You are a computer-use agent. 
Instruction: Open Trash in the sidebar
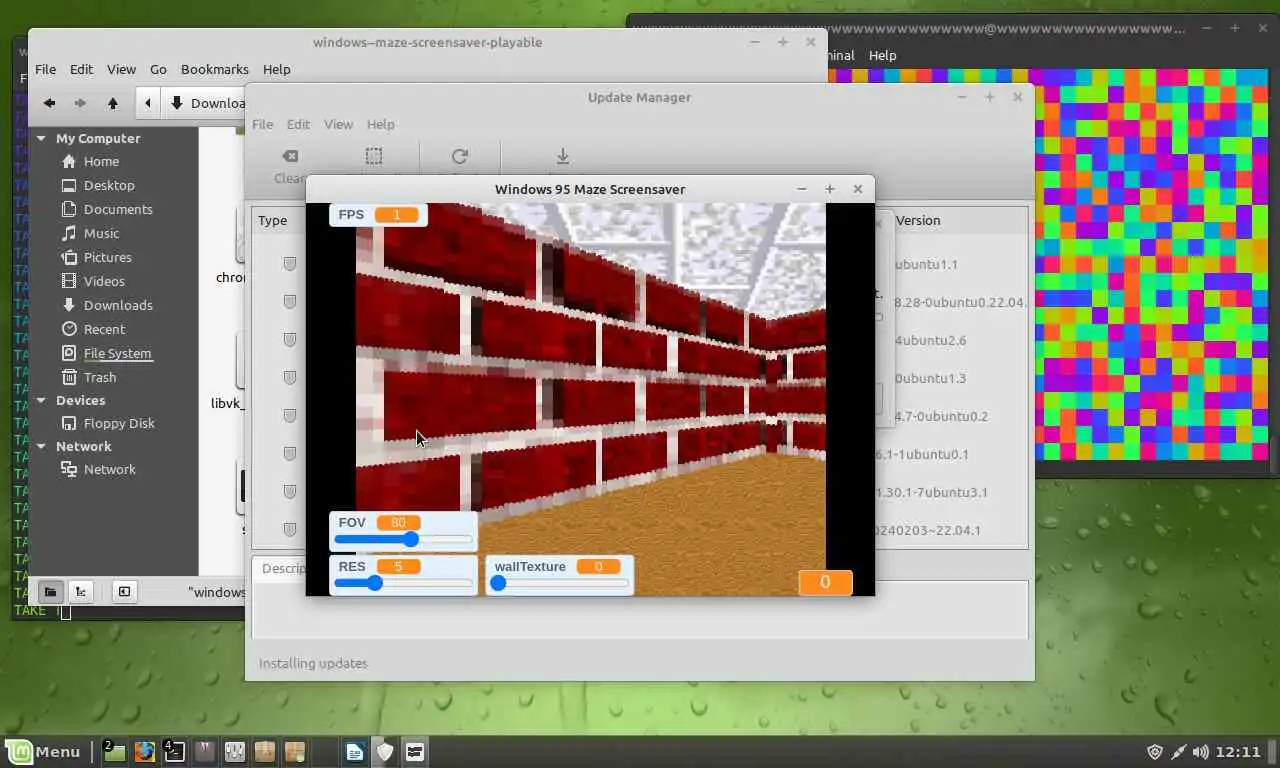(100, 377)
